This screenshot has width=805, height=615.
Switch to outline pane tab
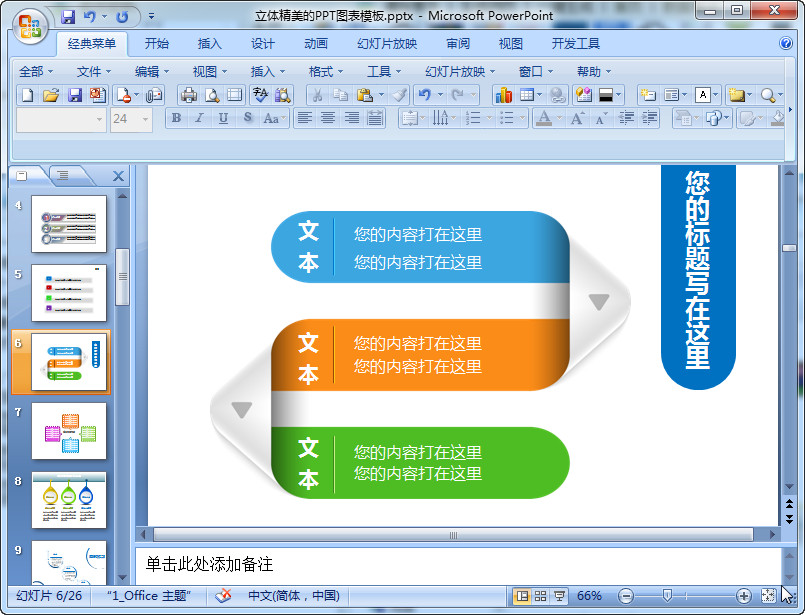click(x=63, y=176)
